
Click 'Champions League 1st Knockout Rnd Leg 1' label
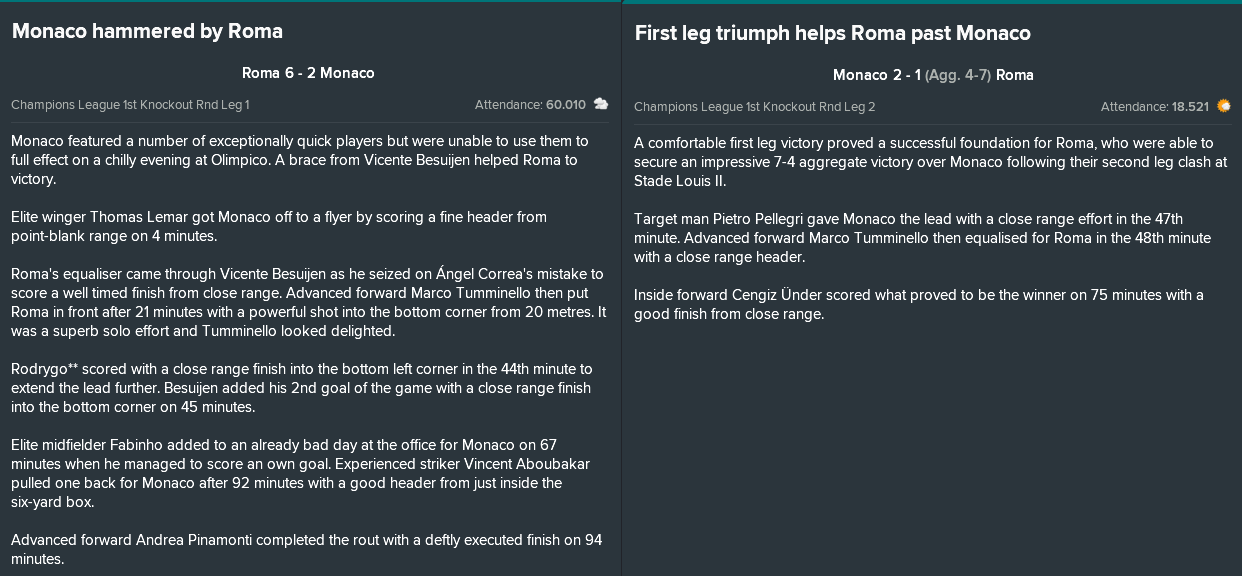click(130, 105)
